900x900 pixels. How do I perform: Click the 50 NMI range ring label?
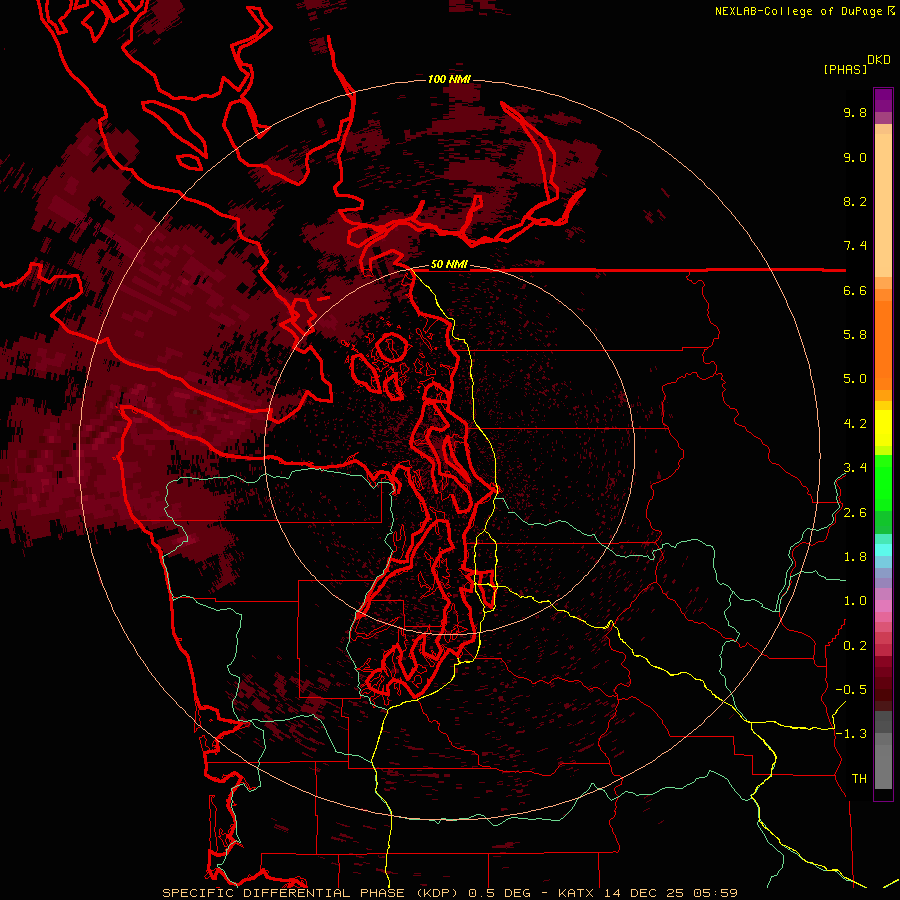[x=449, y=264]
